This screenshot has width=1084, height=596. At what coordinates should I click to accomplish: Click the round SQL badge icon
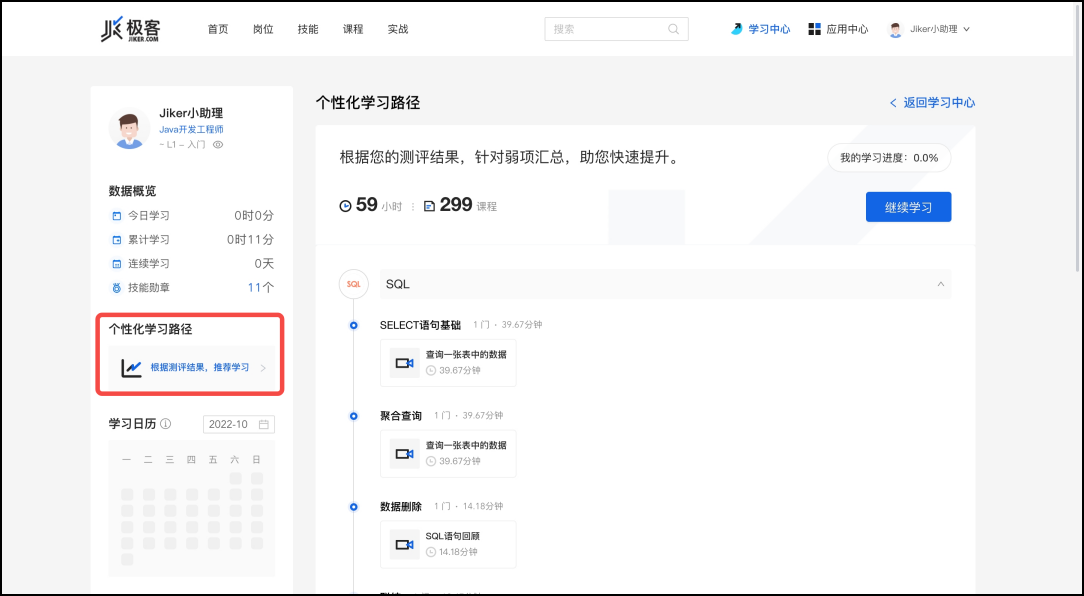click(353, 284)
